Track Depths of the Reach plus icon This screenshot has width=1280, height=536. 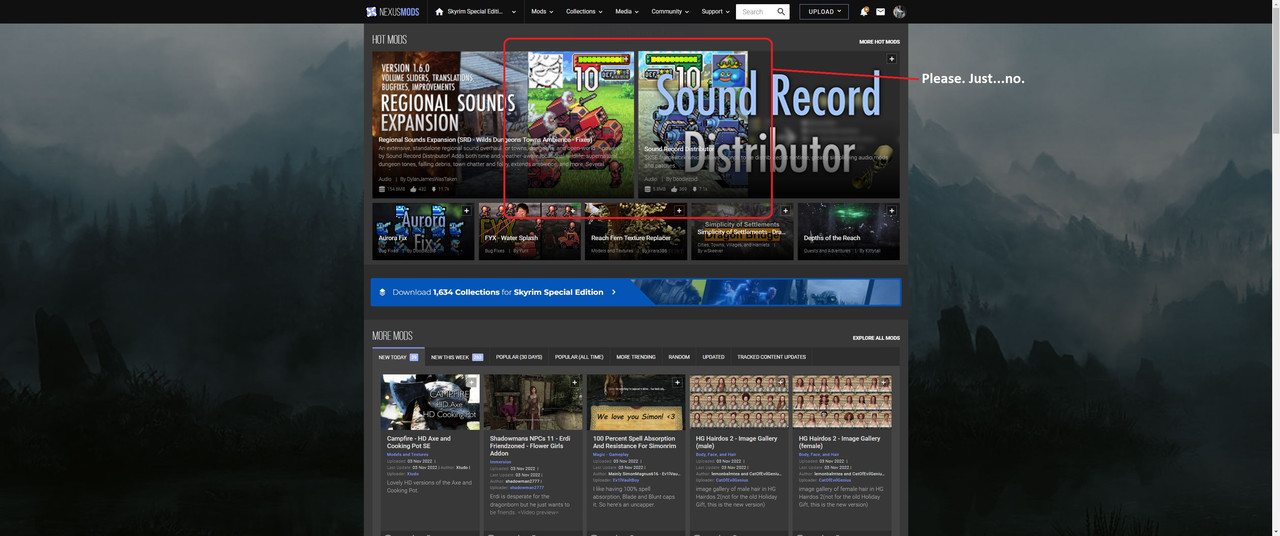coord(892,211)
